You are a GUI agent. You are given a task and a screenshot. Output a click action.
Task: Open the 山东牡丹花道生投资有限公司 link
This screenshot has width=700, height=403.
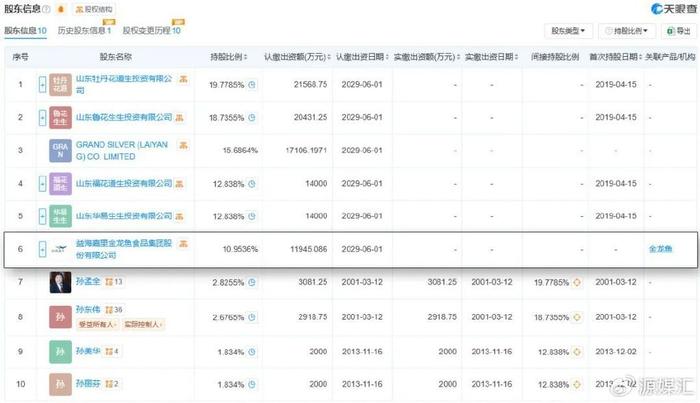124,84
